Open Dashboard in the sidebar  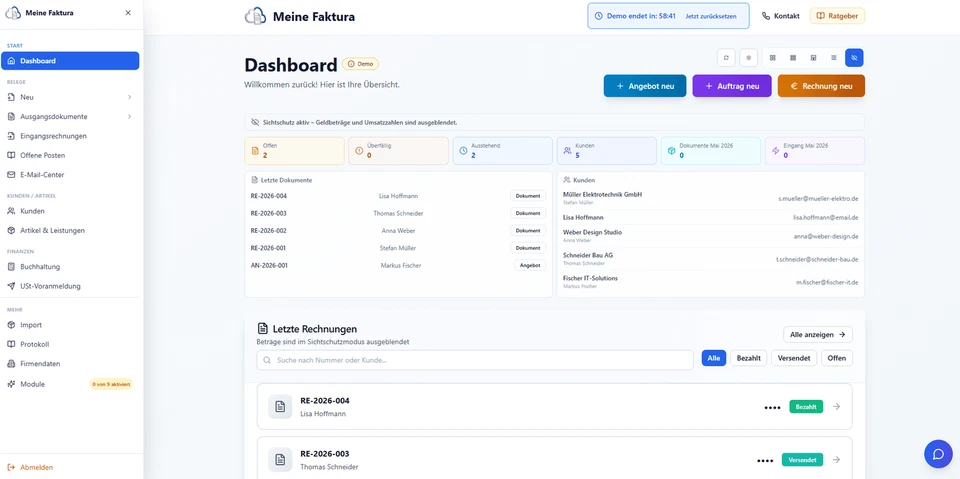(70, 61)
